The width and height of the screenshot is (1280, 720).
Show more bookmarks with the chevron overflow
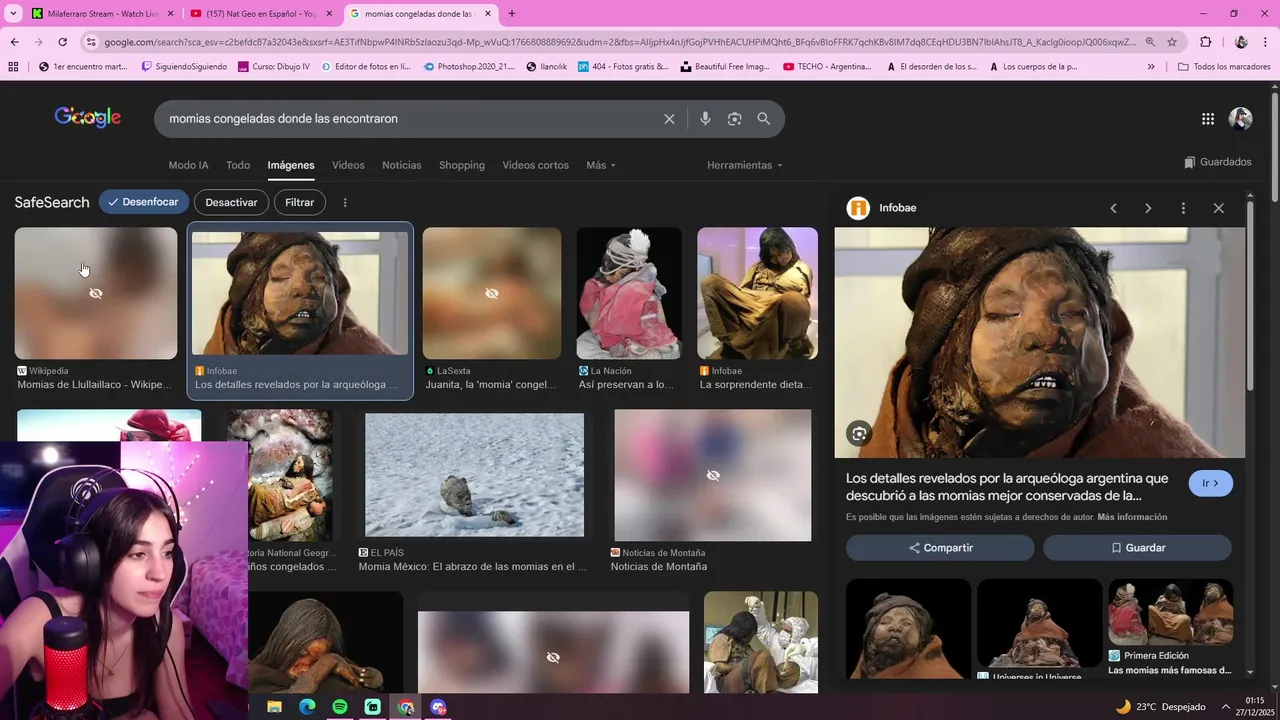point(1151,67)
